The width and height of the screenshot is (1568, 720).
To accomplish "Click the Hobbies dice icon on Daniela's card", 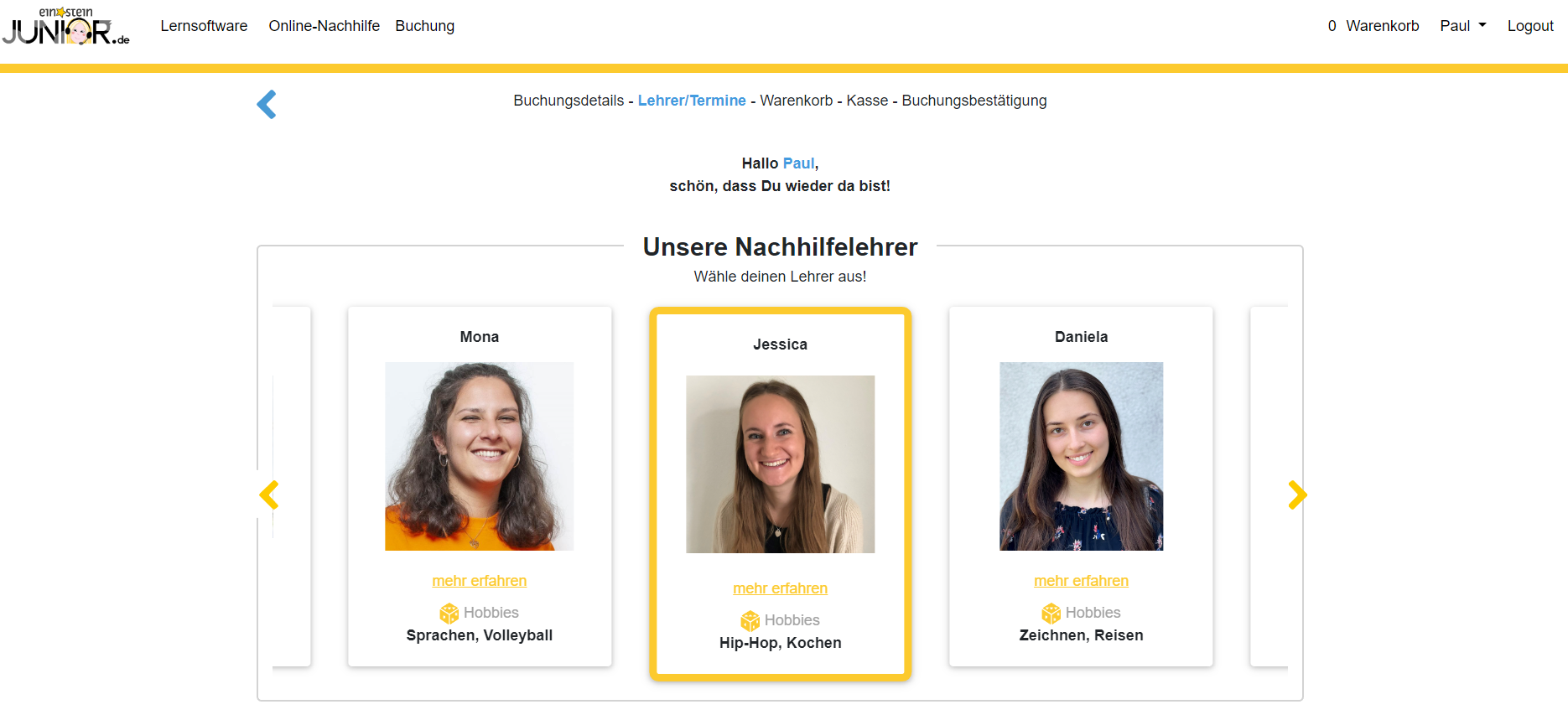I will (x=1051, y=614).
